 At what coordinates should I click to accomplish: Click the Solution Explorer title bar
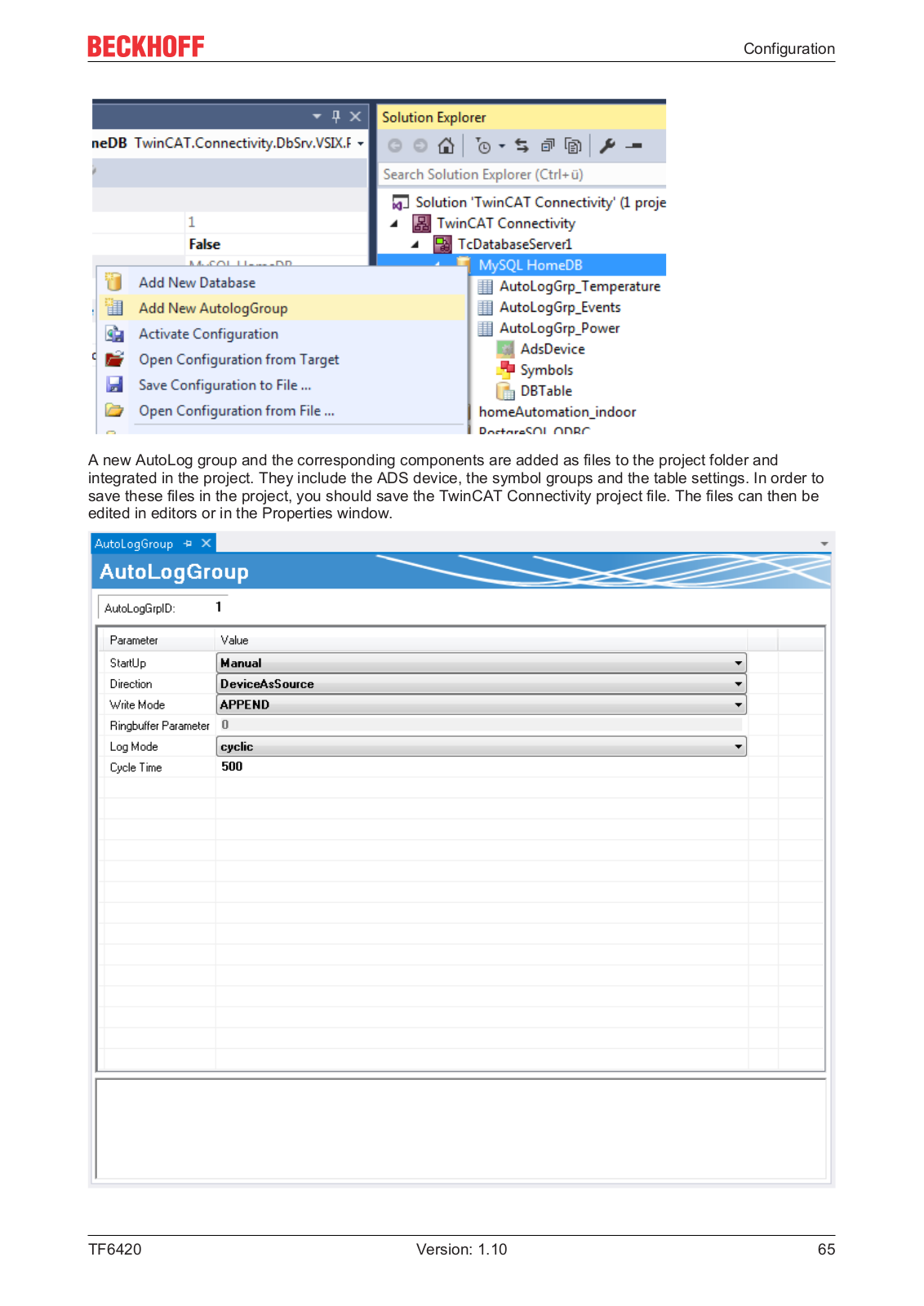pyautogui.click(x=522, y=117)
